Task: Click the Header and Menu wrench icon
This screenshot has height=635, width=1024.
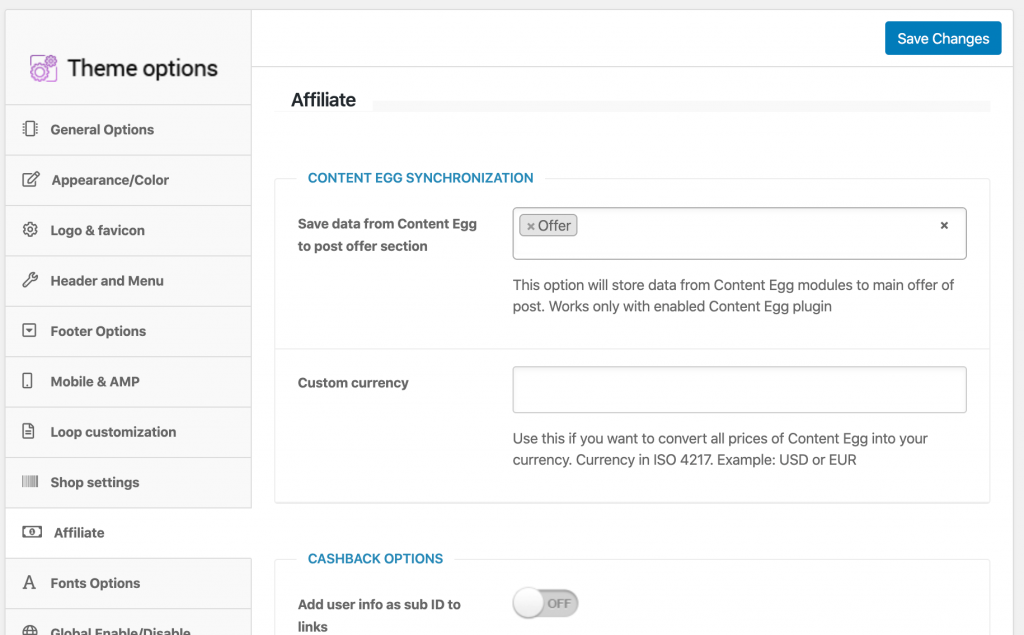Action: coord(30,281)
